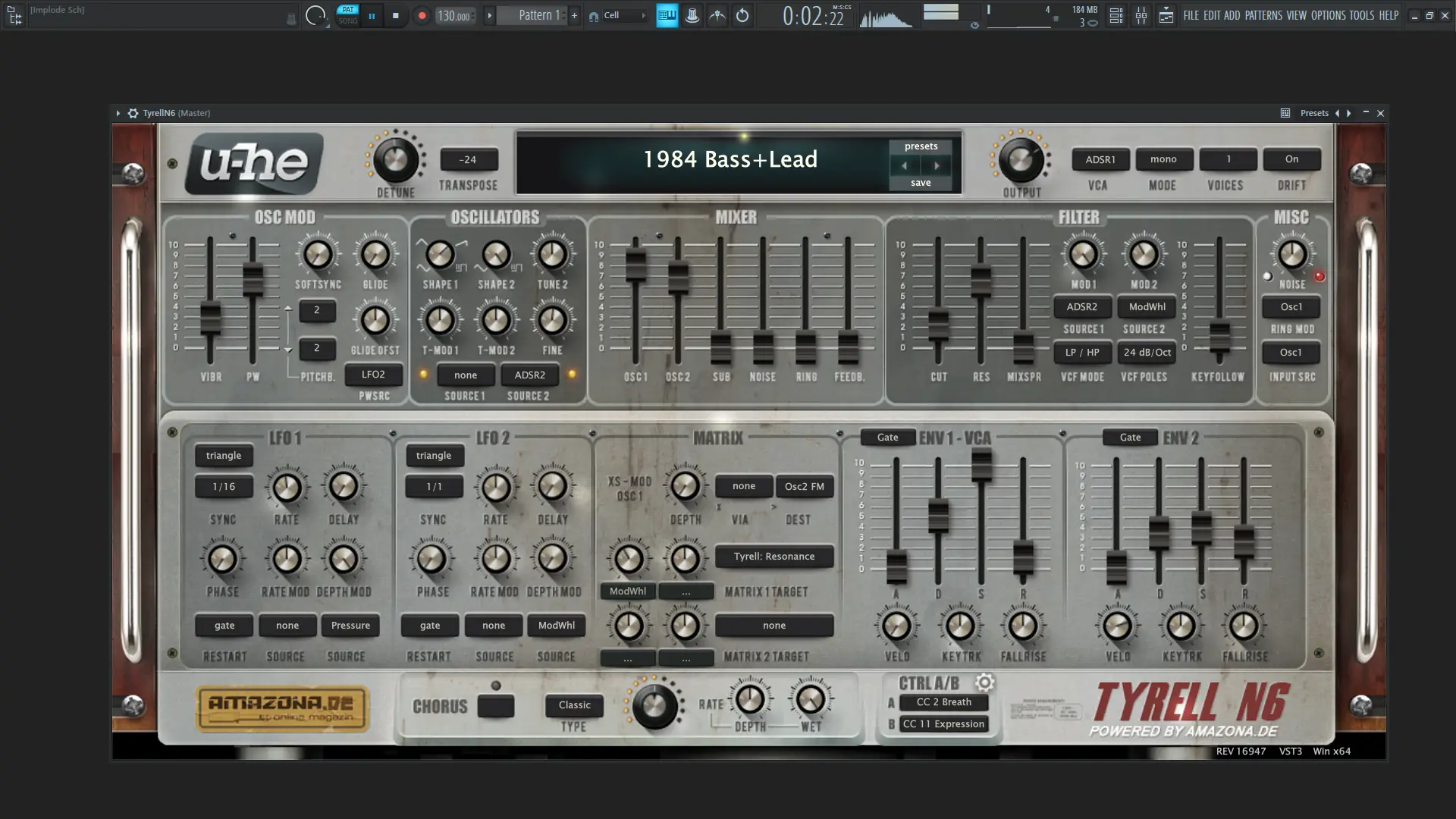Open the OPTIONS menu
This screenshot has height=819, width=1456.
(1328, 15)
